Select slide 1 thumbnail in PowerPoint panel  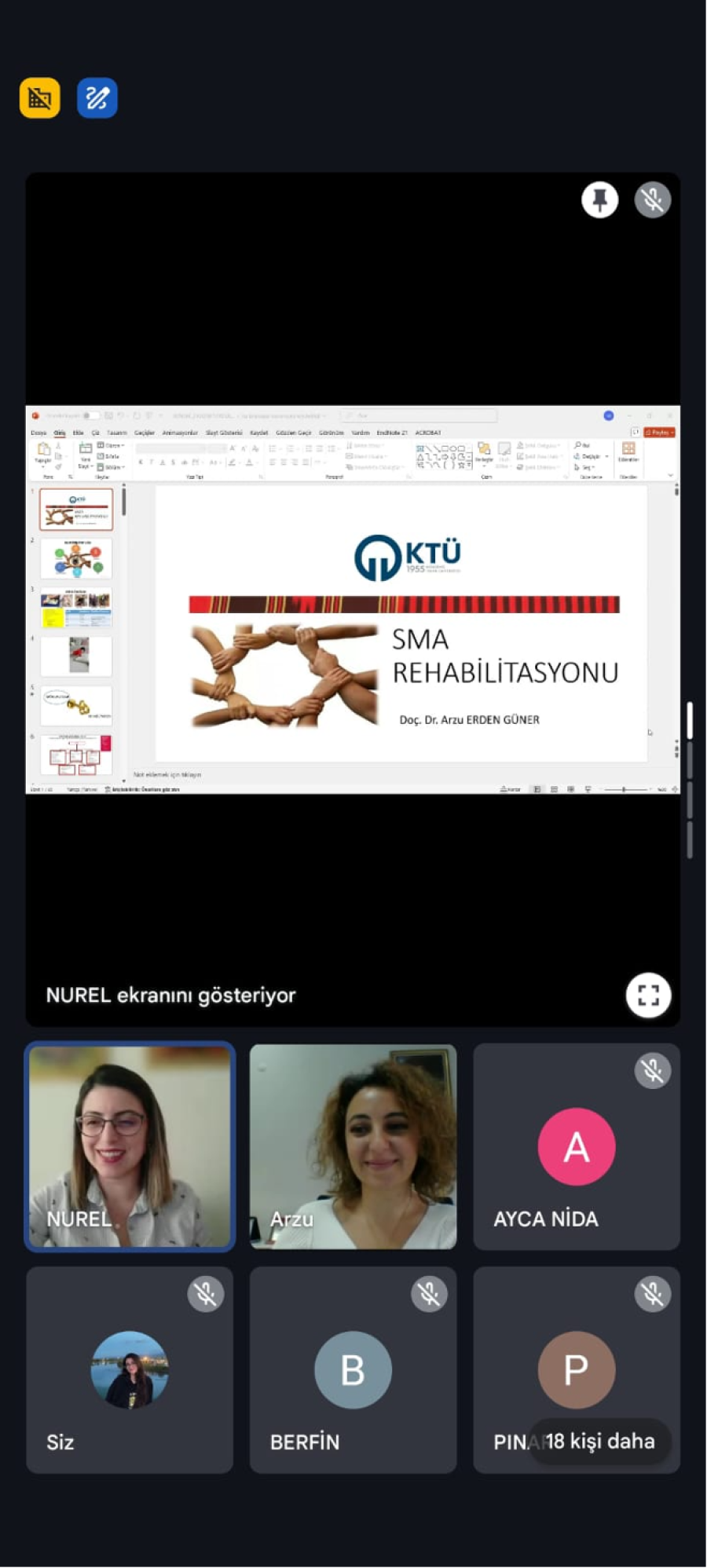click(76, 509)
